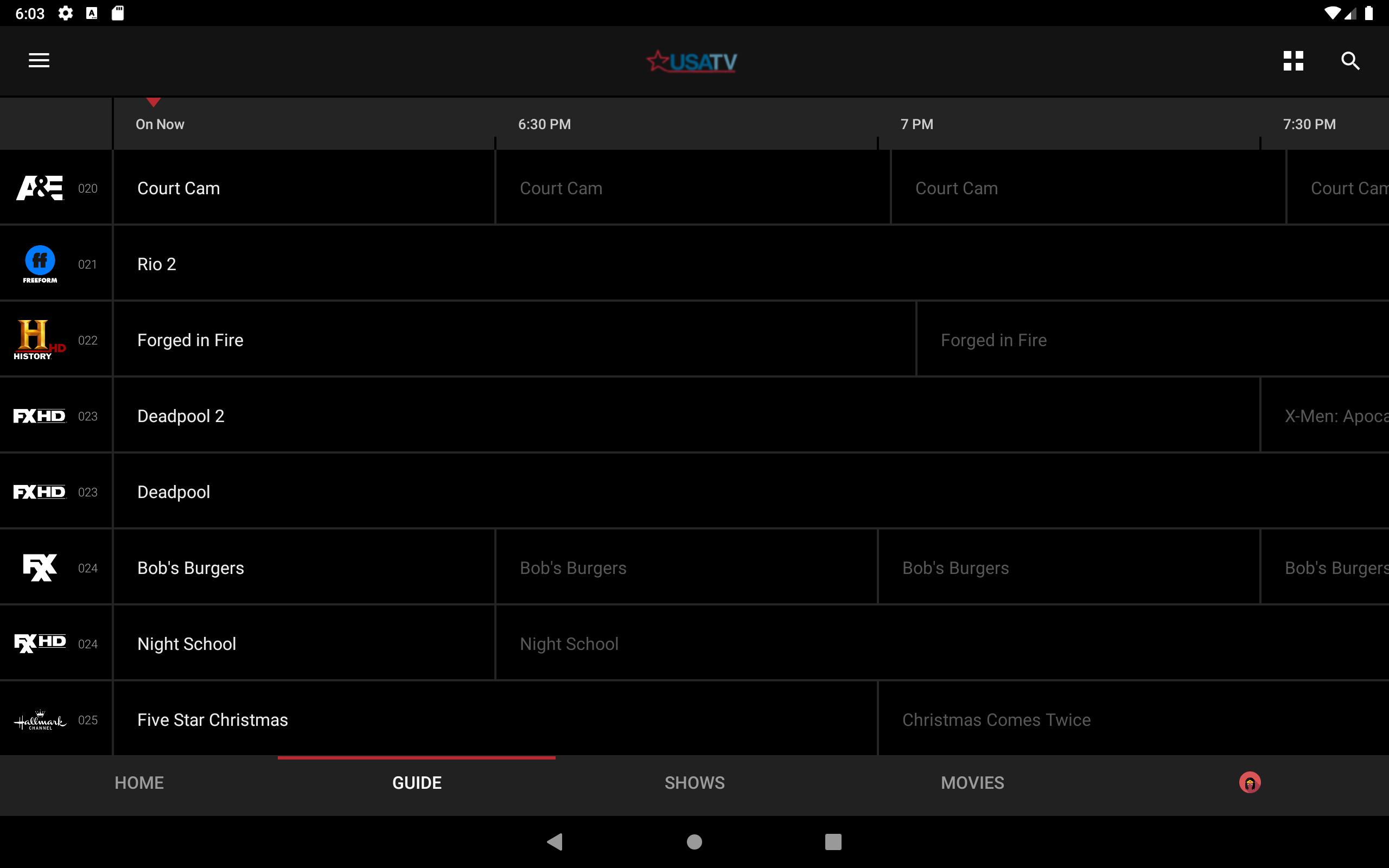Select the History HD channel logo
1389x868 pixels.
coord(40,340)
